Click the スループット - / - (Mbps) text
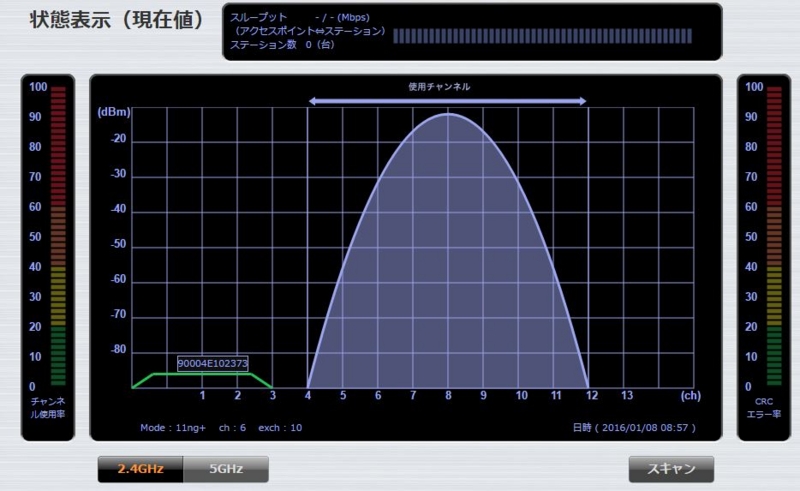800x491 pixels. 299,17
